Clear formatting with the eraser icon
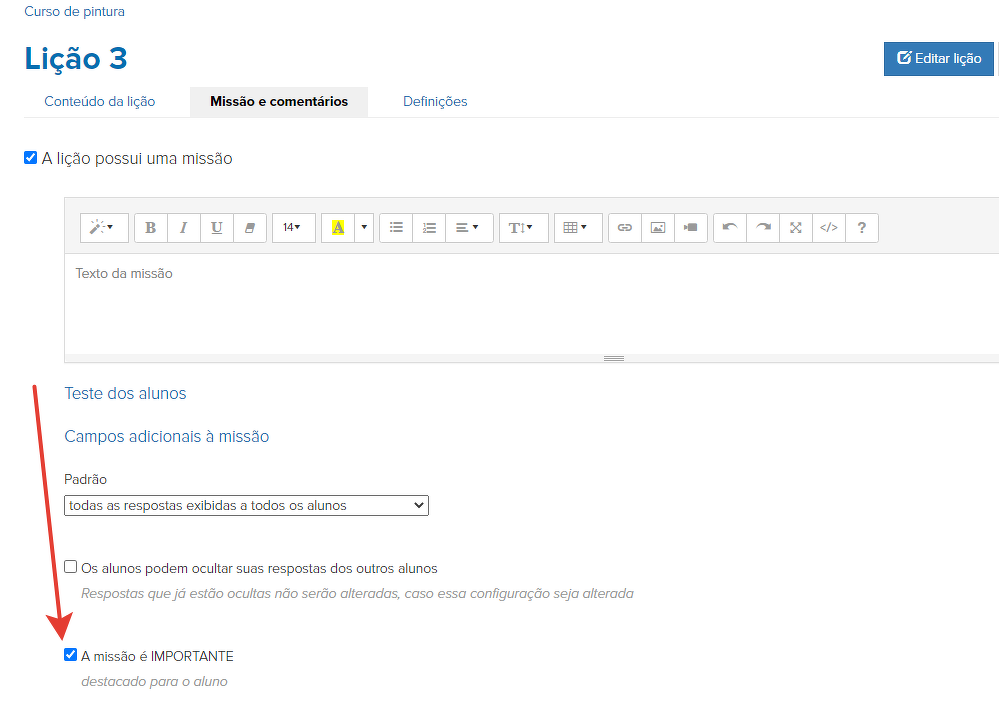This screenshot has width=999, height=714. pyautogui.click(x=250, y=228)
